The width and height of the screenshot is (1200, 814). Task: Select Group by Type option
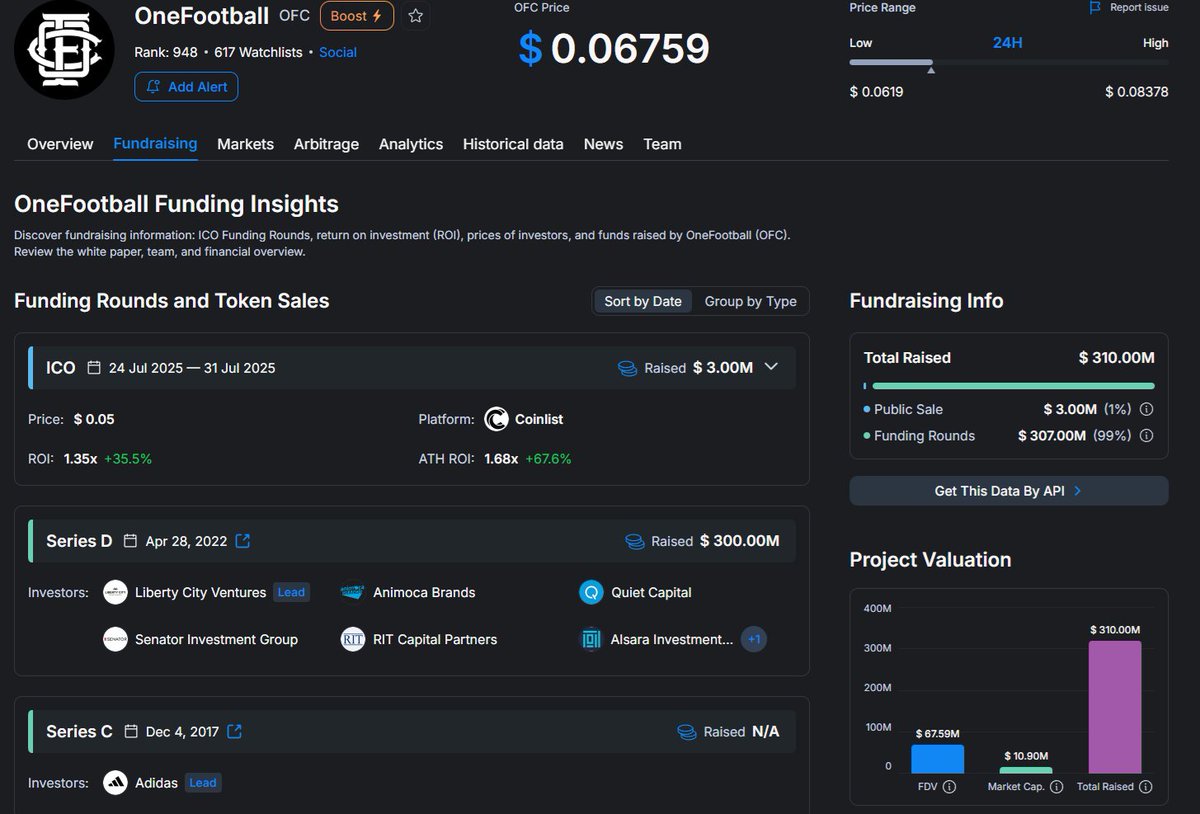(750, 301)
